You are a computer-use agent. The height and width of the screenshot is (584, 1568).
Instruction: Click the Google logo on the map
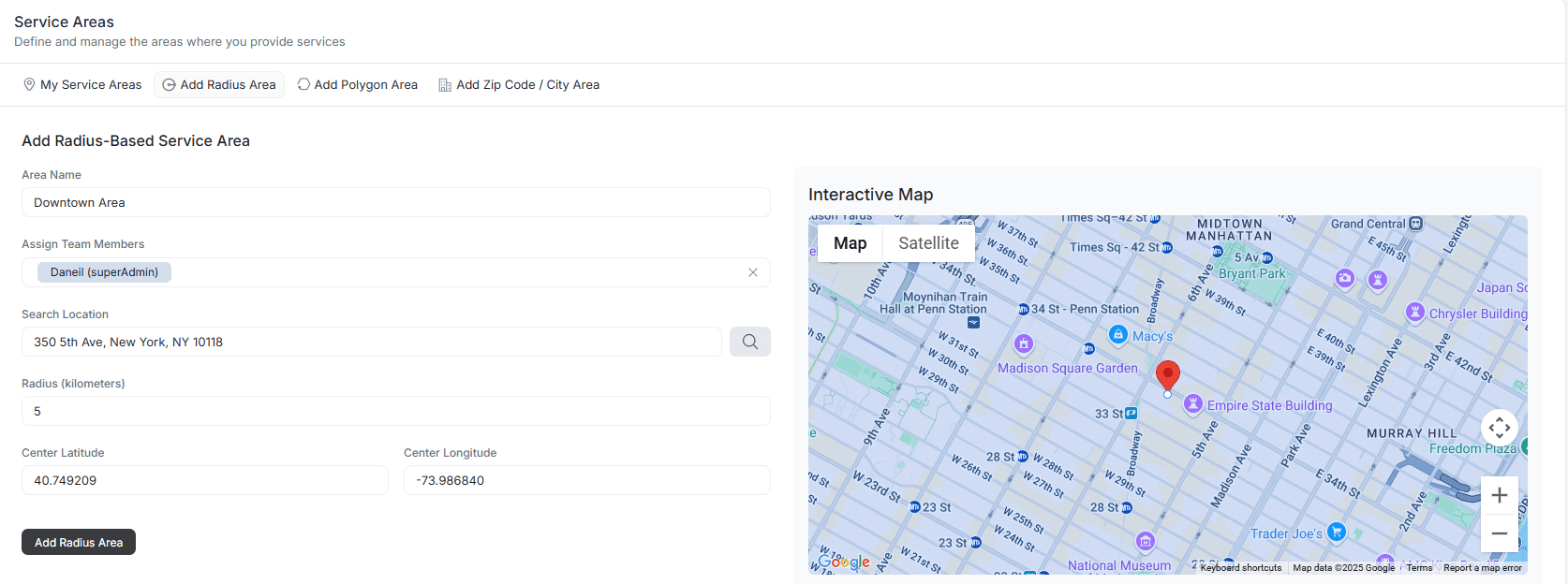coord(844,562)
